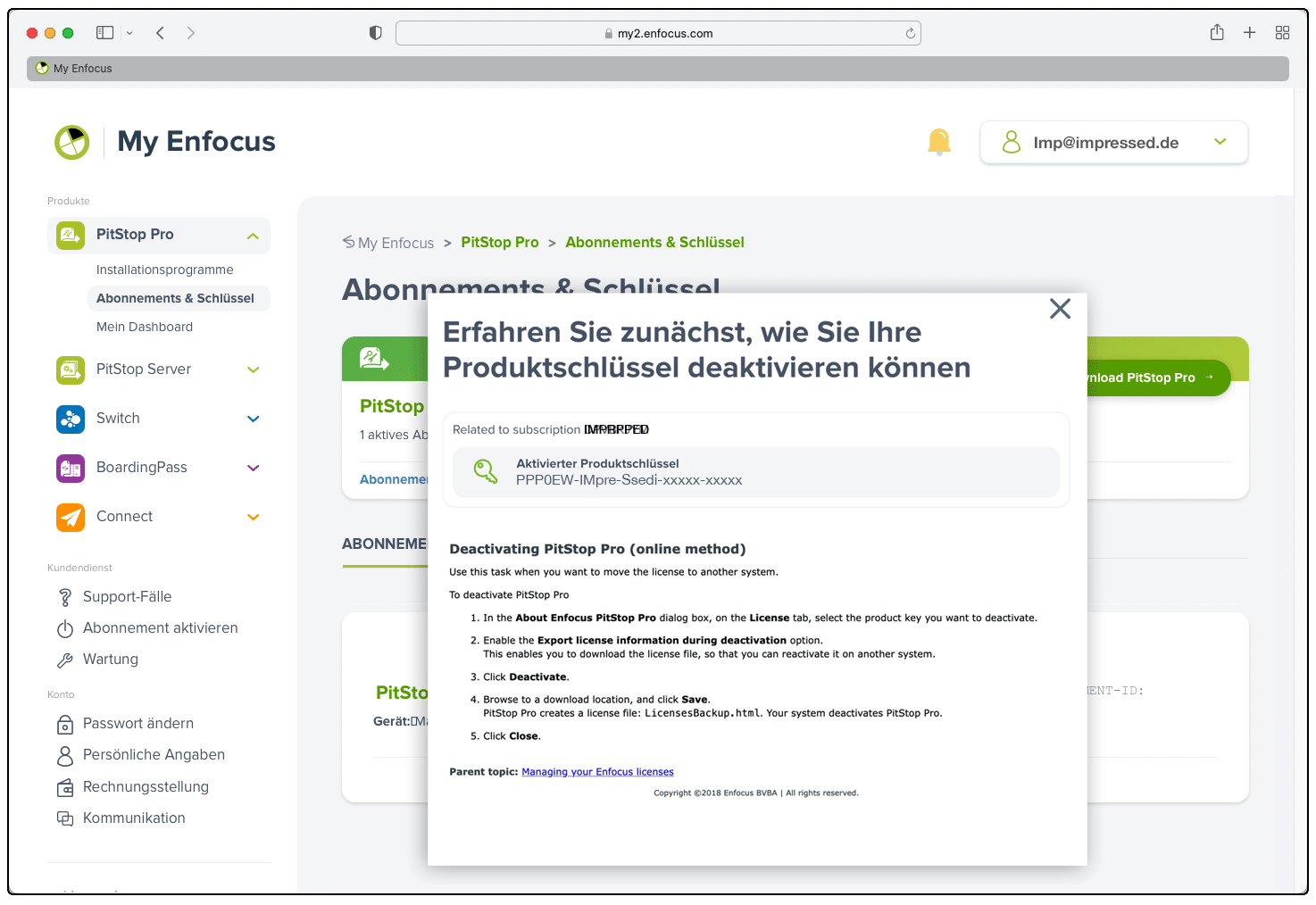Open the Managing your Enfocus licenses link
This screenshot has height=905, width=1316.
(x=597, y=772)
